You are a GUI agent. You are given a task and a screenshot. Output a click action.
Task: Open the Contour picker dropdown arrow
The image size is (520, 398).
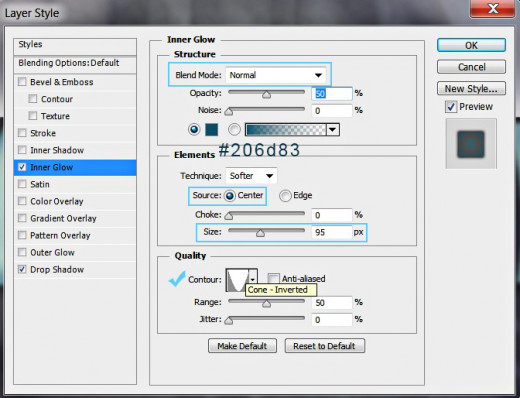[x=253, y=280]
